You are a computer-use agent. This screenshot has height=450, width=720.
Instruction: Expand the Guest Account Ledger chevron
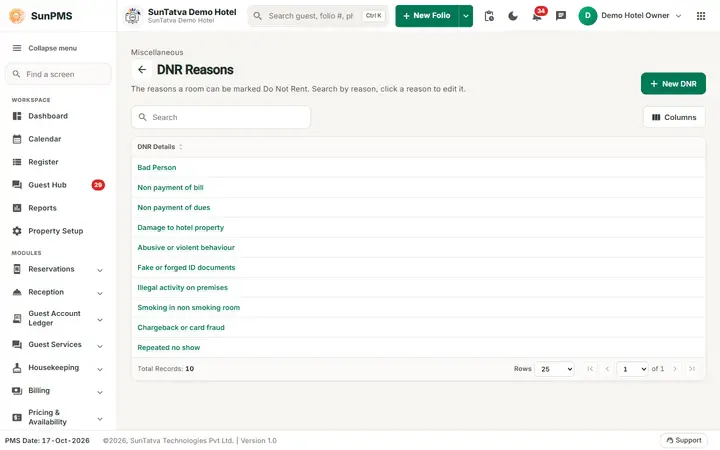[100, 320]
